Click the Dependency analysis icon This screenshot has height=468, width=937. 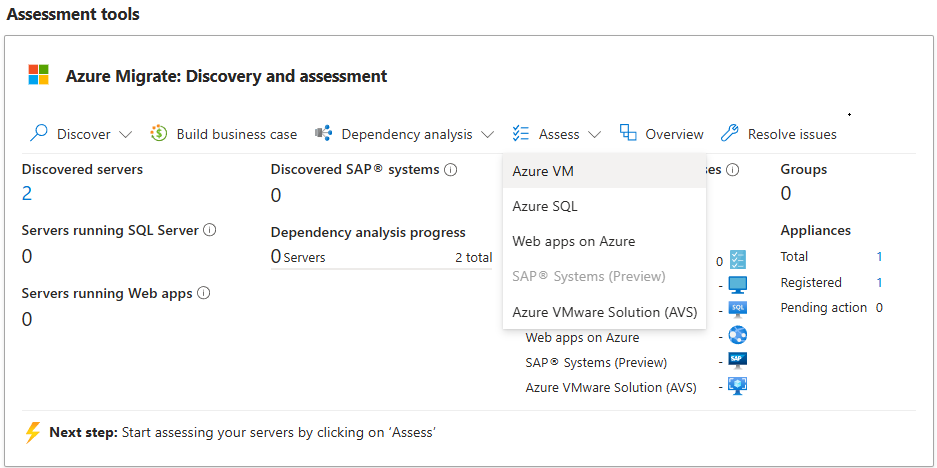click(x=323, y=133)
